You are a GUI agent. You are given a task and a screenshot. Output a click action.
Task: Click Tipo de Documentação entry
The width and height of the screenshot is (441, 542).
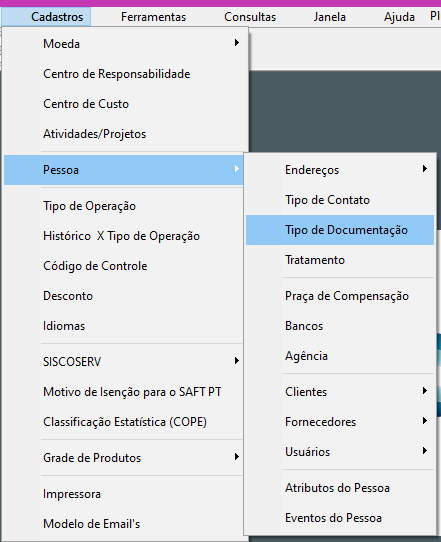(x=340, y=230)
